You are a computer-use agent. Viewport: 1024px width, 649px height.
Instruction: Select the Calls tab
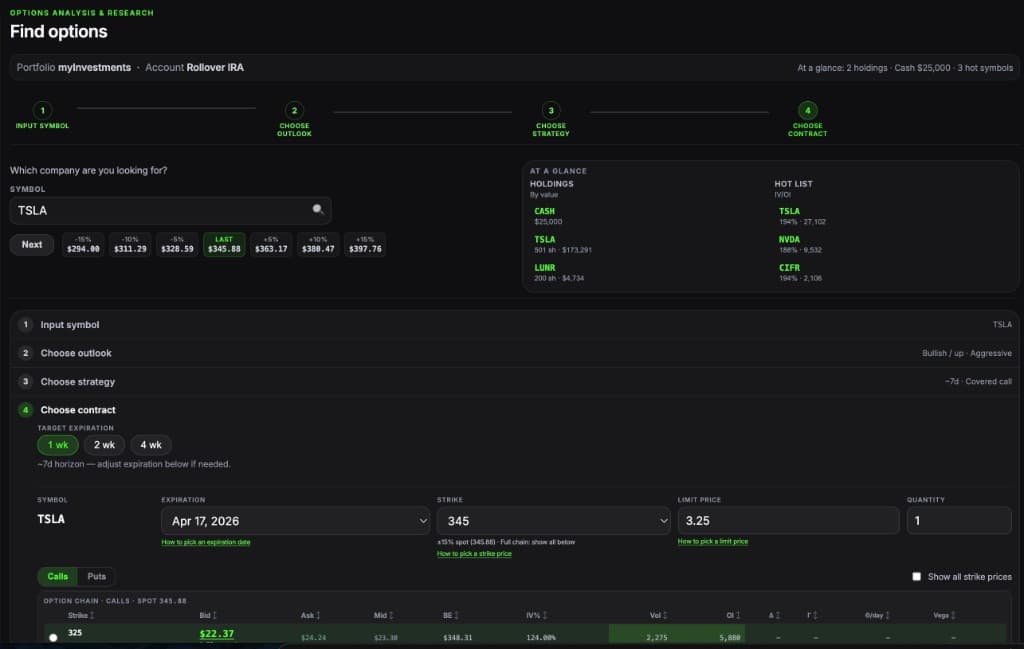(x=57, y=576)
